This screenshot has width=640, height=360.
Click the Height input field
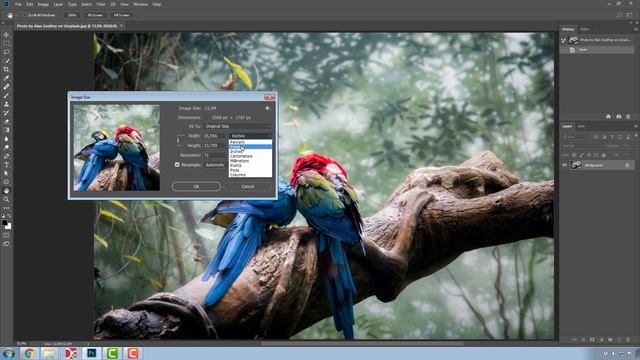coord(215,145)
